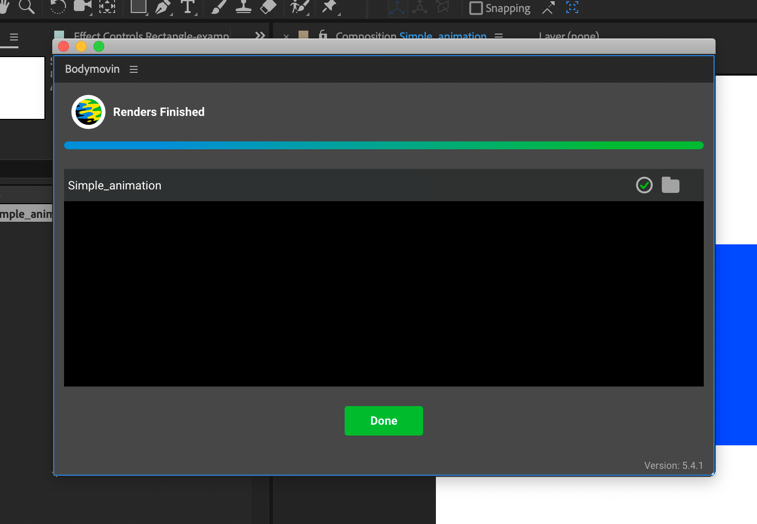Viewport: 757px width, 524px height.
Task: Toggle the snap-to-bounding-box icon next to Snapping
Action: (572, 8)
